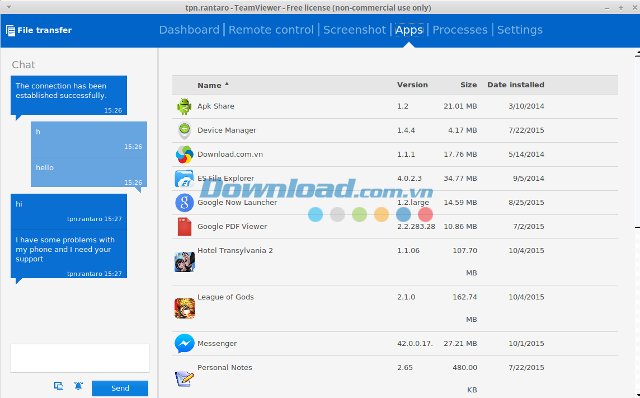Switch to the Dashboard tab
Viewport: 640px width, 398px height.
(x=189, y=30)
